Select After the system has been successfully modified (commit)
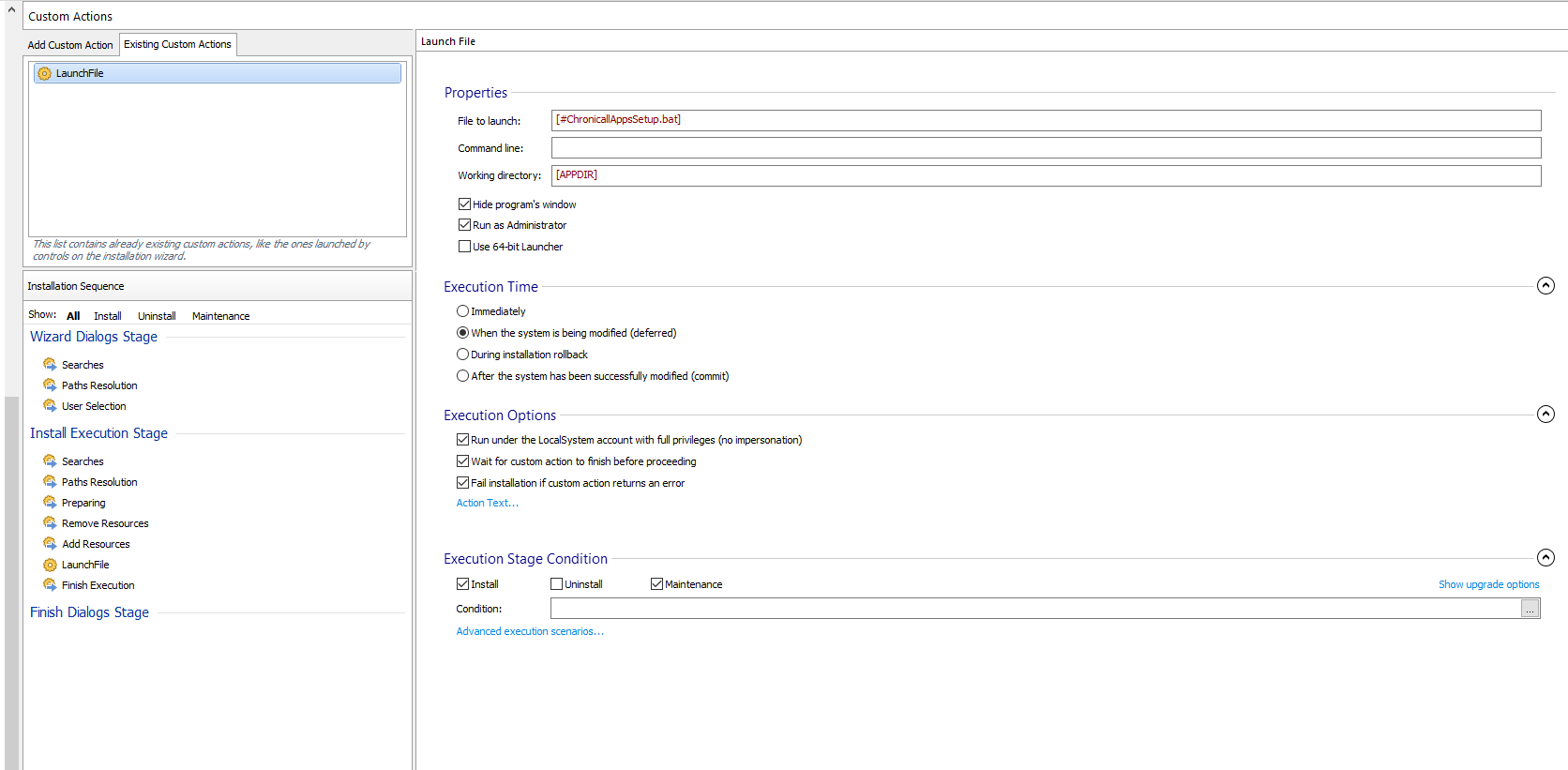1568x770 pixels. [x=462, y=375]
